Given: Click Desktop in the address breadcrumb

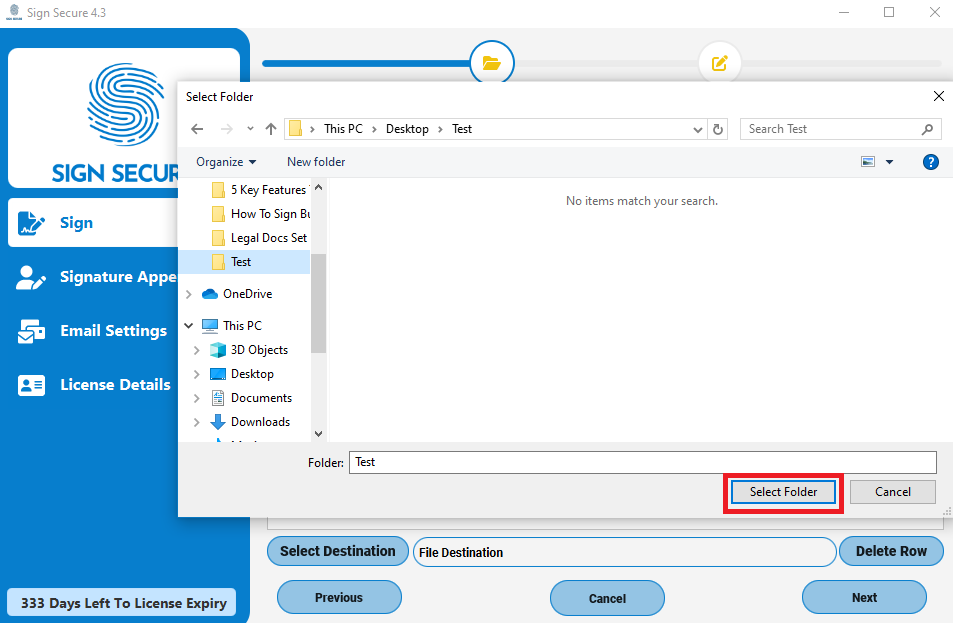Looking at the screenshot, I should click(407, 129).
